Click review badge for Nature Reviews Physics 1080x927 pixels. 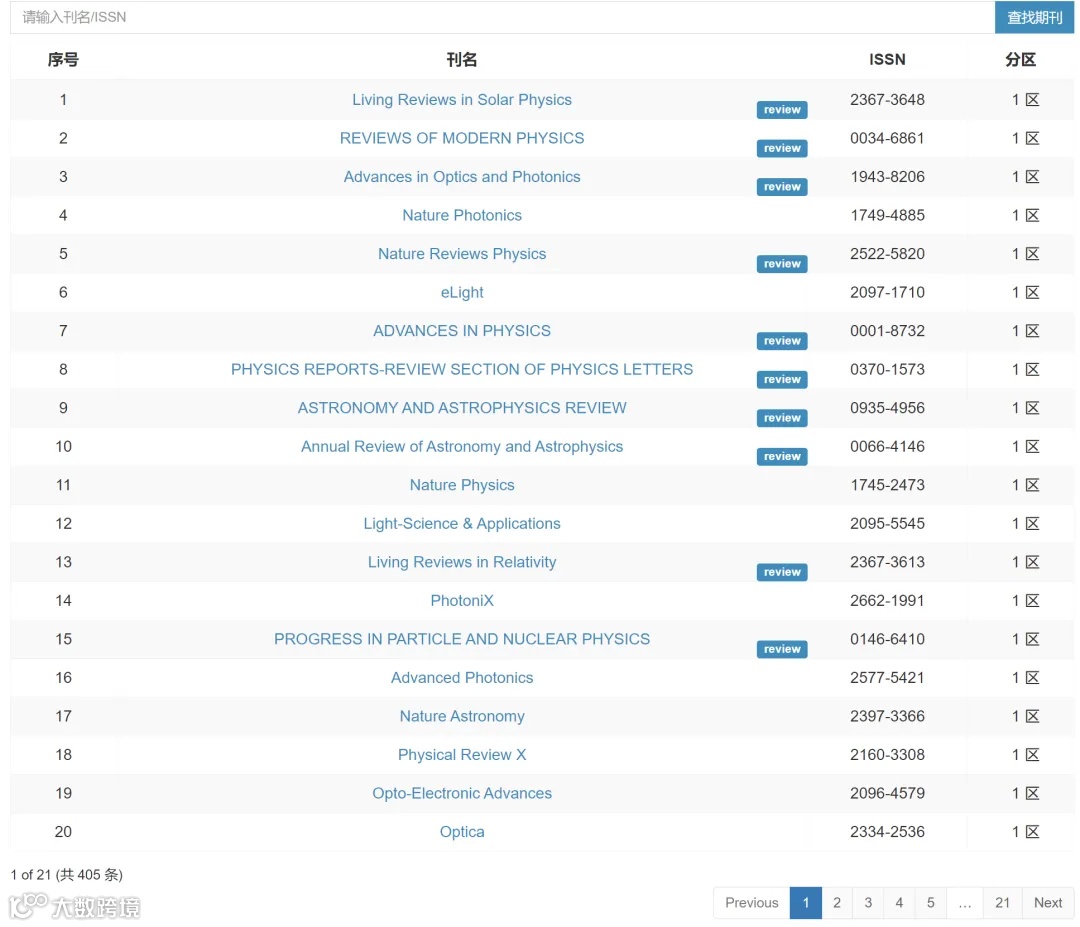pos(782,264)
